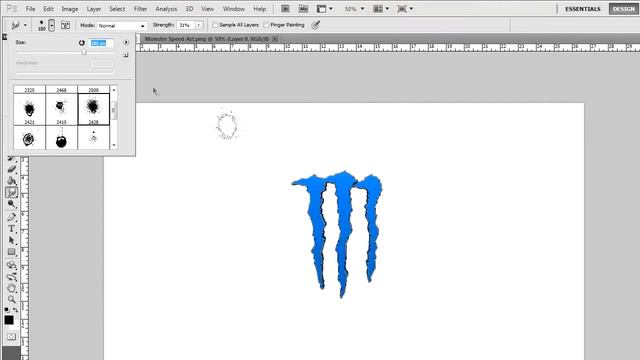
Task: Click the brush Size value field
Action: pos(101,43)
